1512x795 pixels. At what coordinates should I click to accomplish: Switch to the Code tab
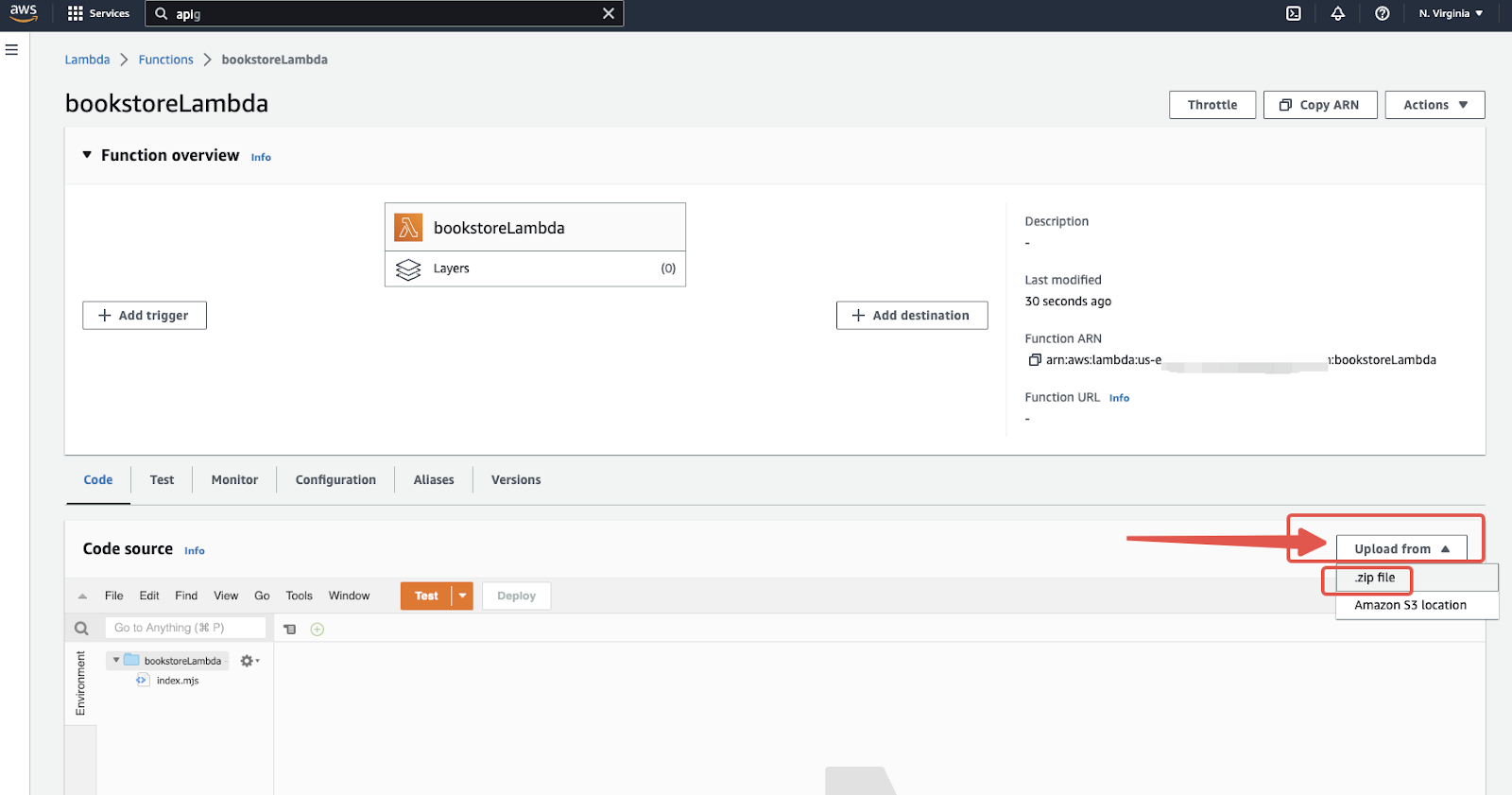(x=98, y=480)
